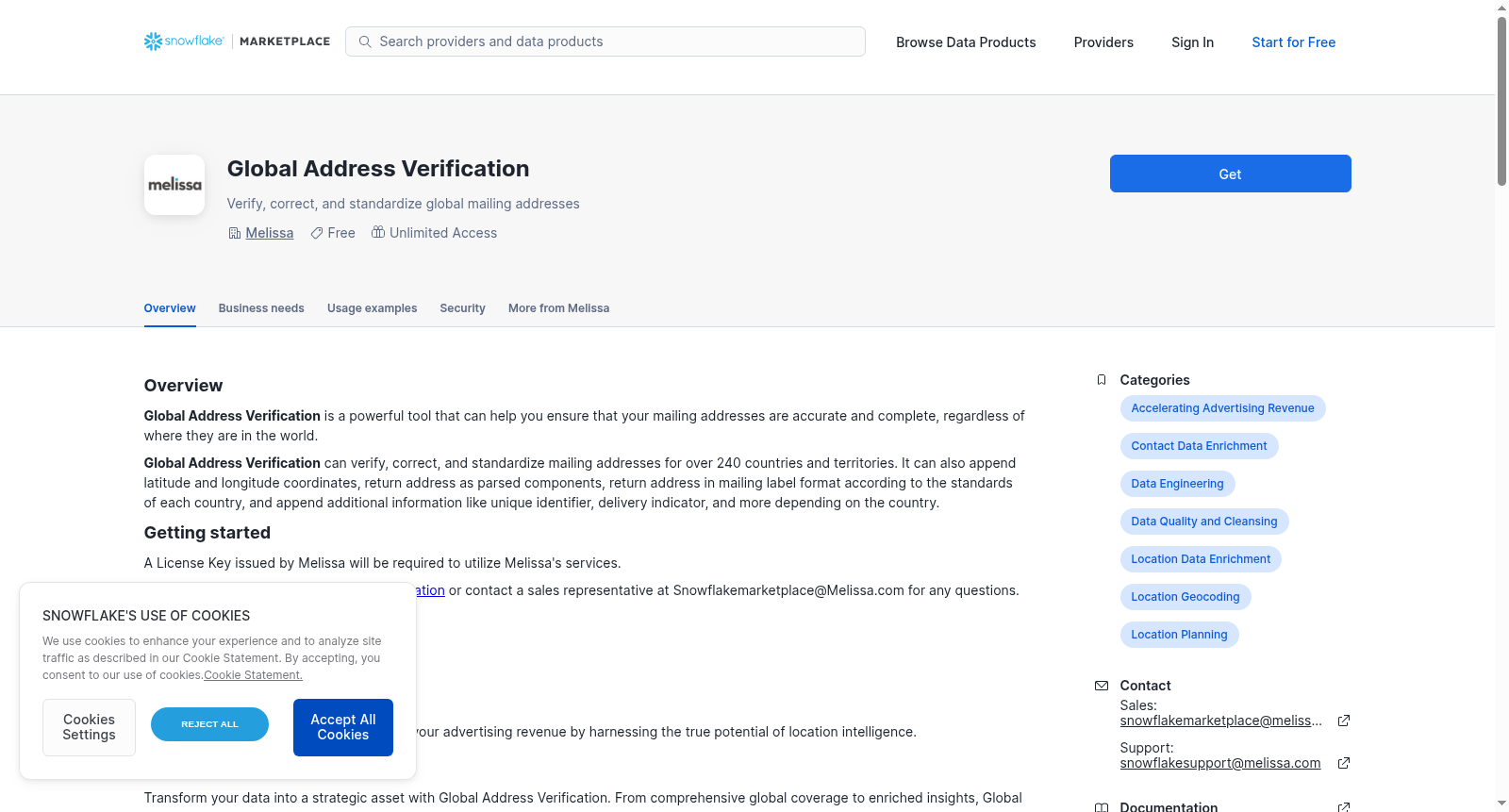Click the scrollbar down arrow
The image size is (1509, 812).
[1501, 804]
